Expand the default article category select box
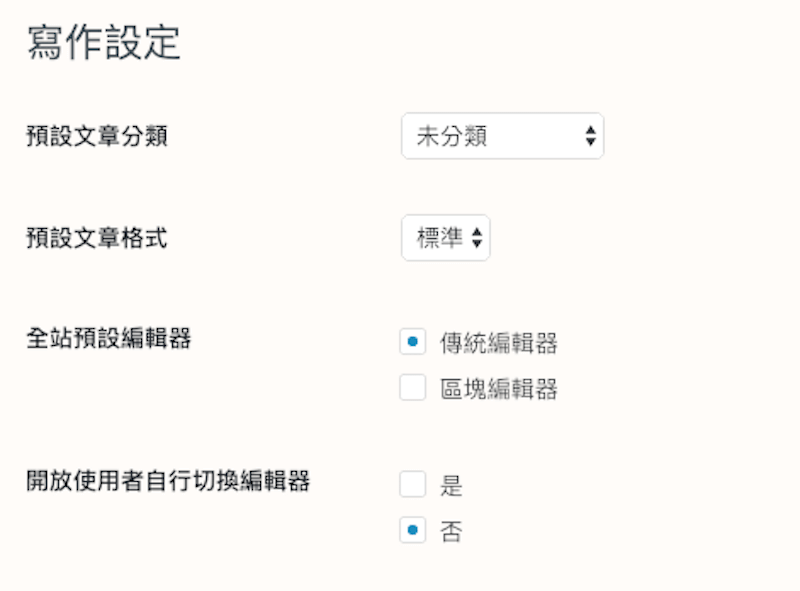This screenshot has height=591, width=800. (x=502, y=136)
